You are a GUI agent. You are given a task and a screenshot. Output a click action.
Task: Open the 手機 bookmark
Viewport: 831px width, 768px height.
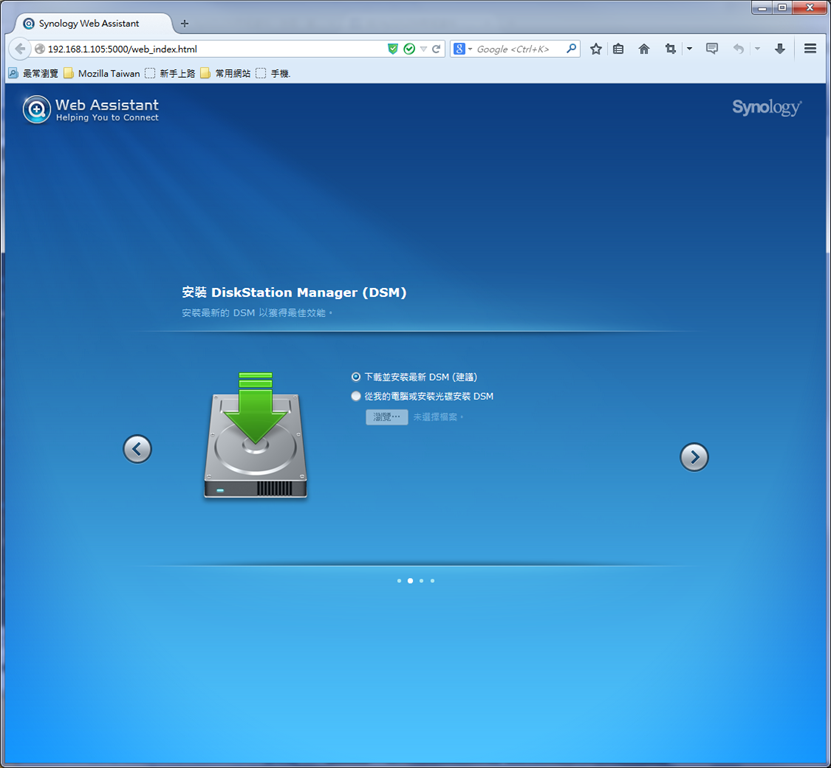coord(273,73)
